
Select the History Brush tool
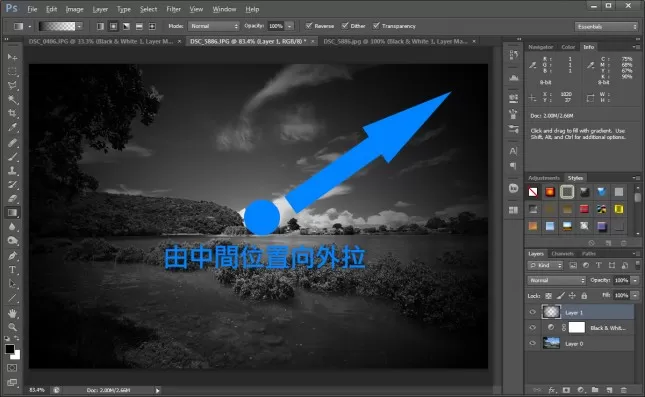[x=12, y=185]
